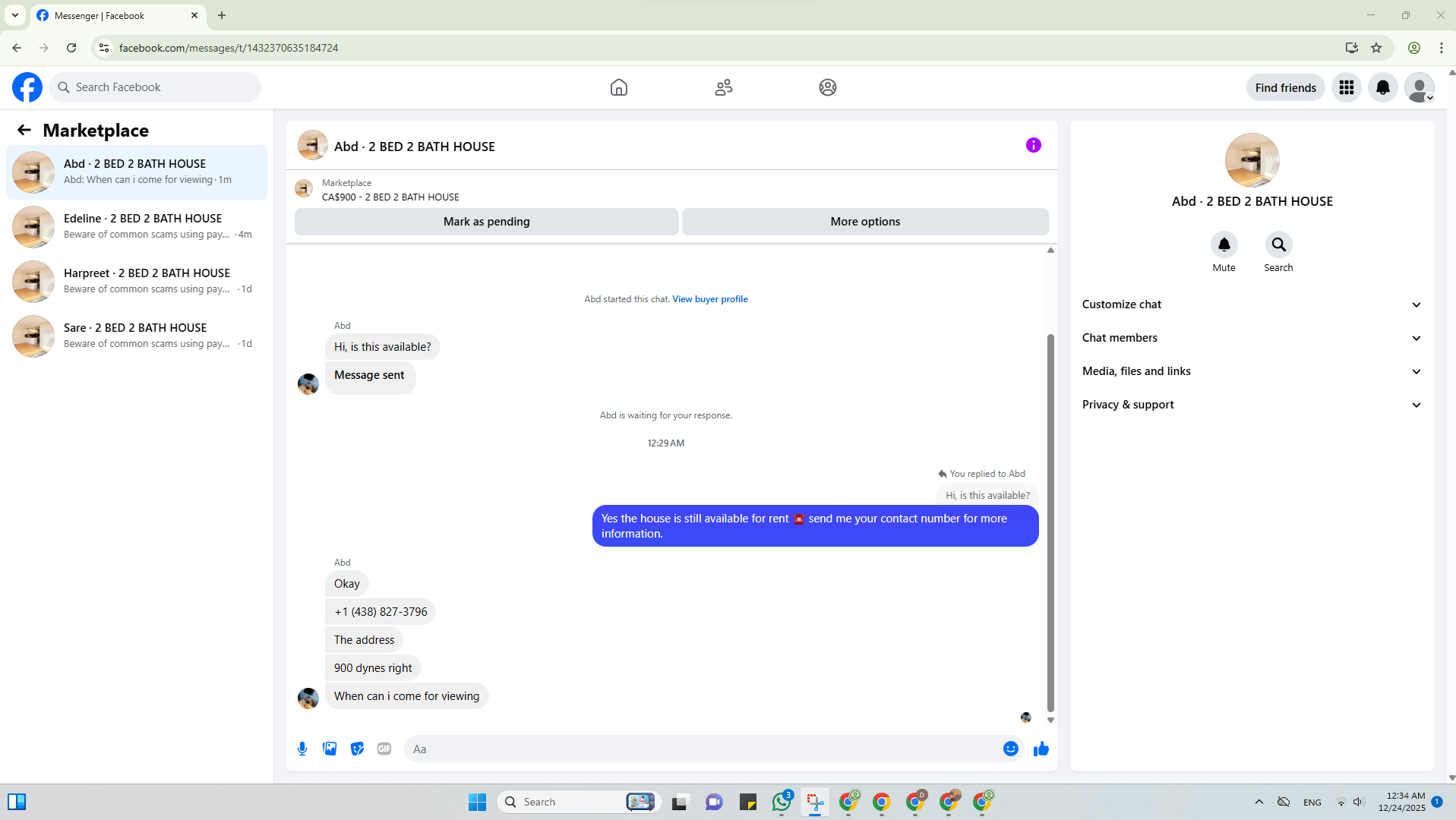
Task: Open the Friends icon in top navigation
Action: pyautogui.click(x=724, y=87)
